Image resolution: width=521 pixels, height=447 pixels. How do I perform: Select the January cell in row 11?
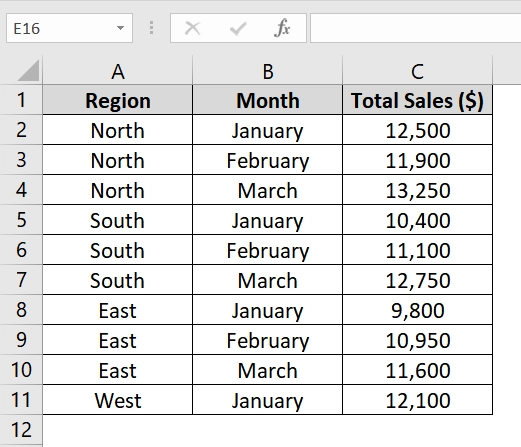coord(268,400)
